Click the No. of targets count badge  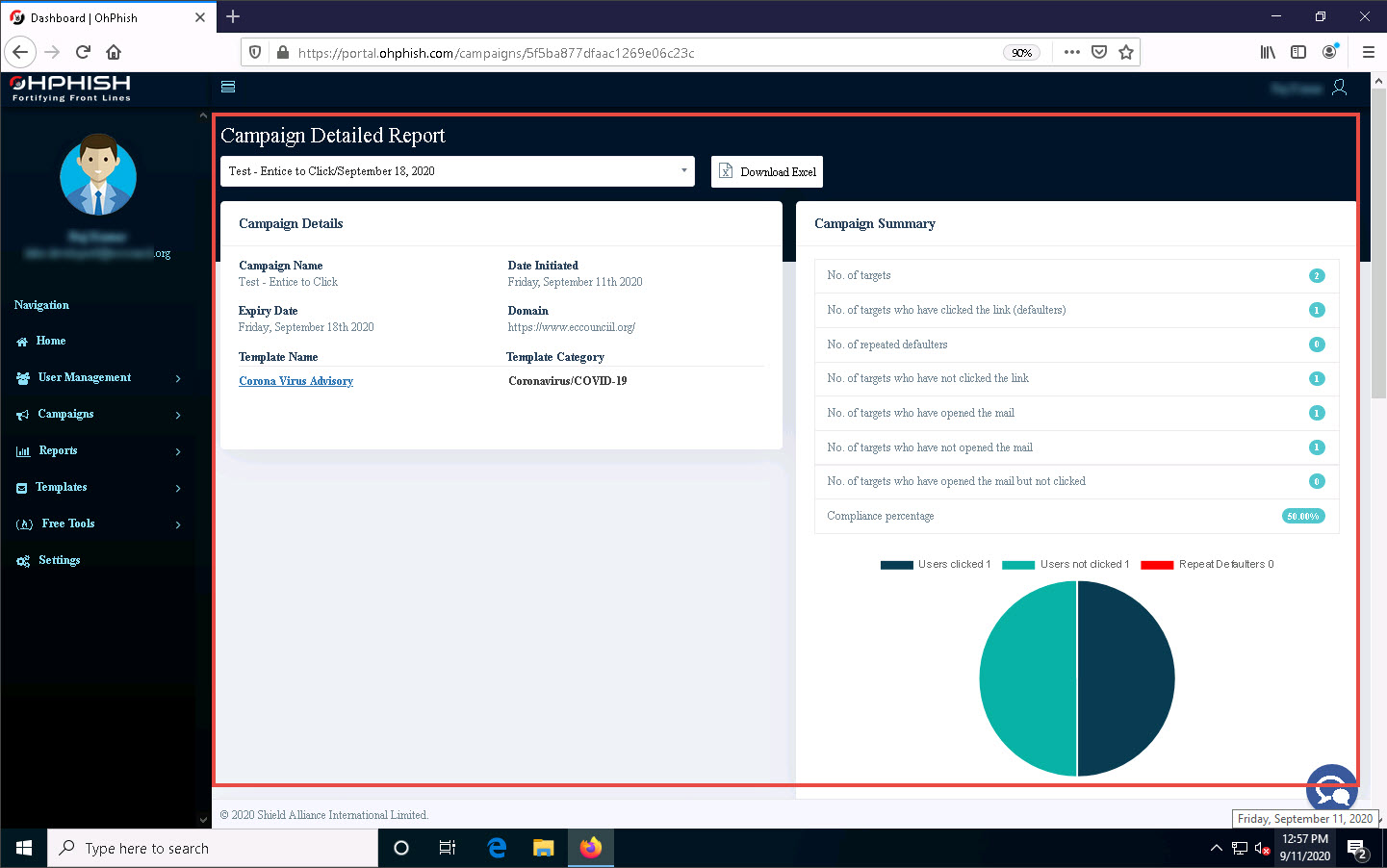(x=1317, y=276)
